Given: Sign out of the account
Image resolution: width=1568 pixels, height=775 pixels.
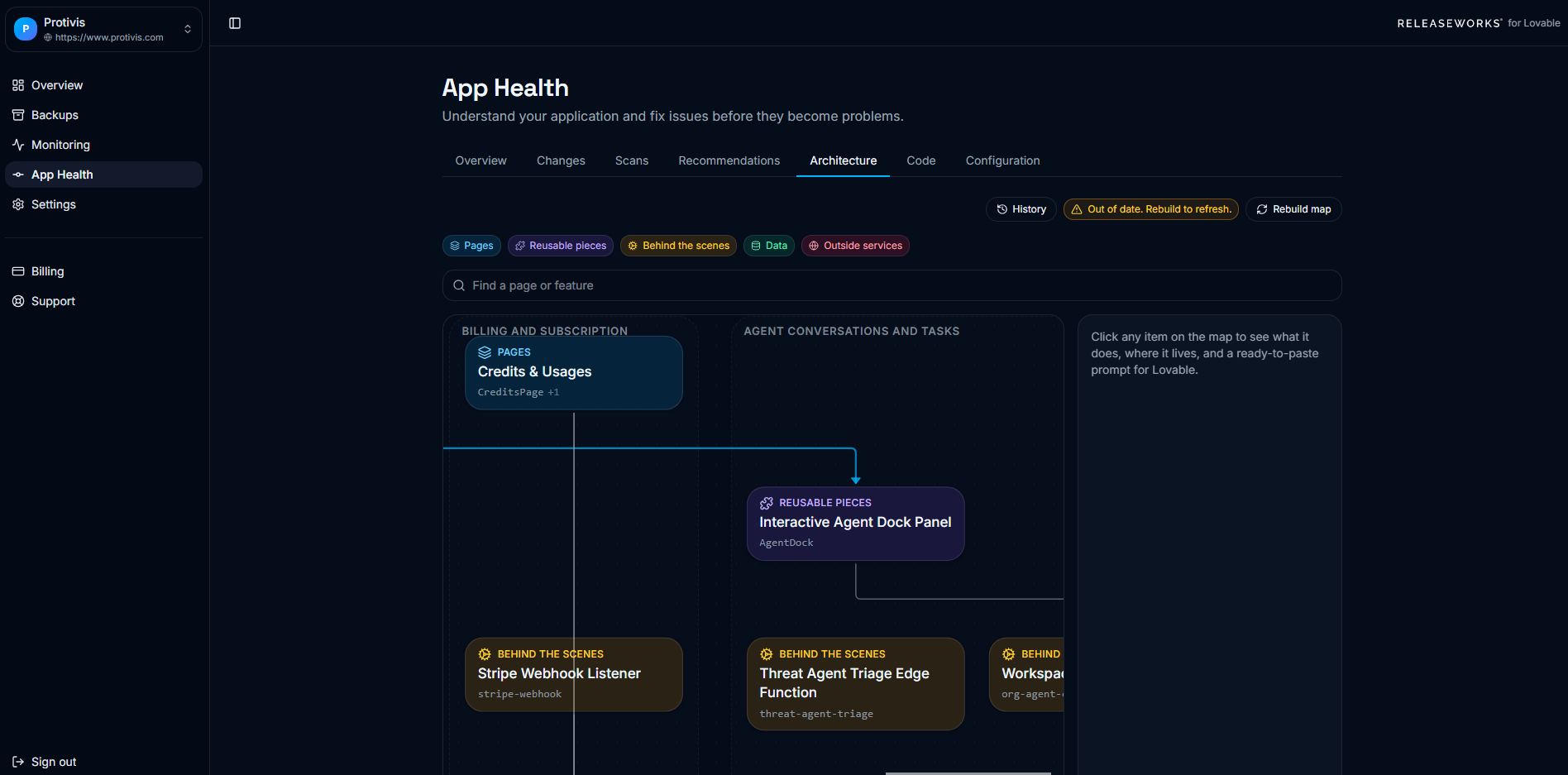Looking at the screenshot, I should coord(103,762).
